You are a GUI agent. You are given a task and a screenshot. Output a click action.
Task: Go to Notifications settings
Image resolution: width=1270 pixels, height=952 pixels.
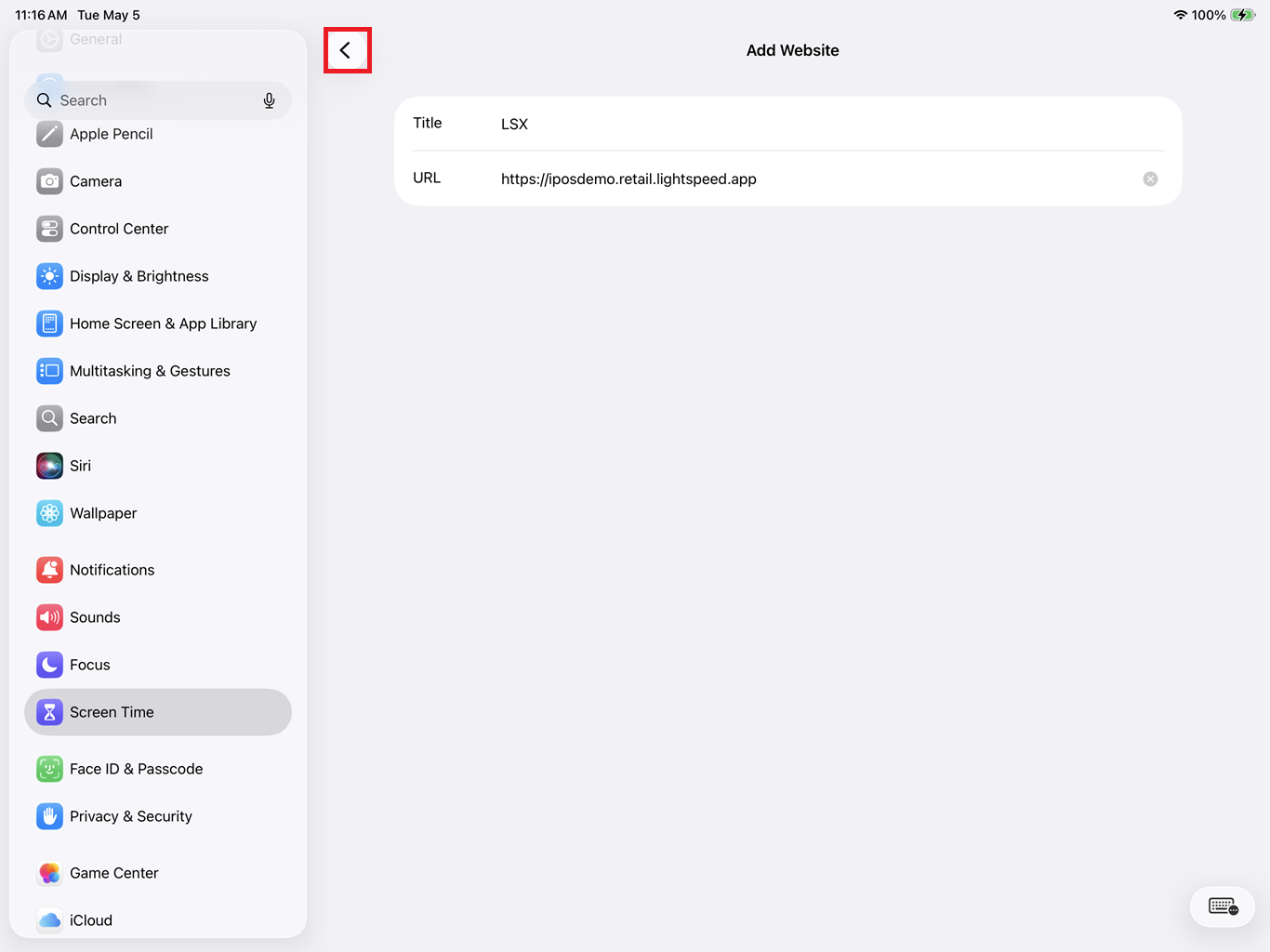point(158,570)
